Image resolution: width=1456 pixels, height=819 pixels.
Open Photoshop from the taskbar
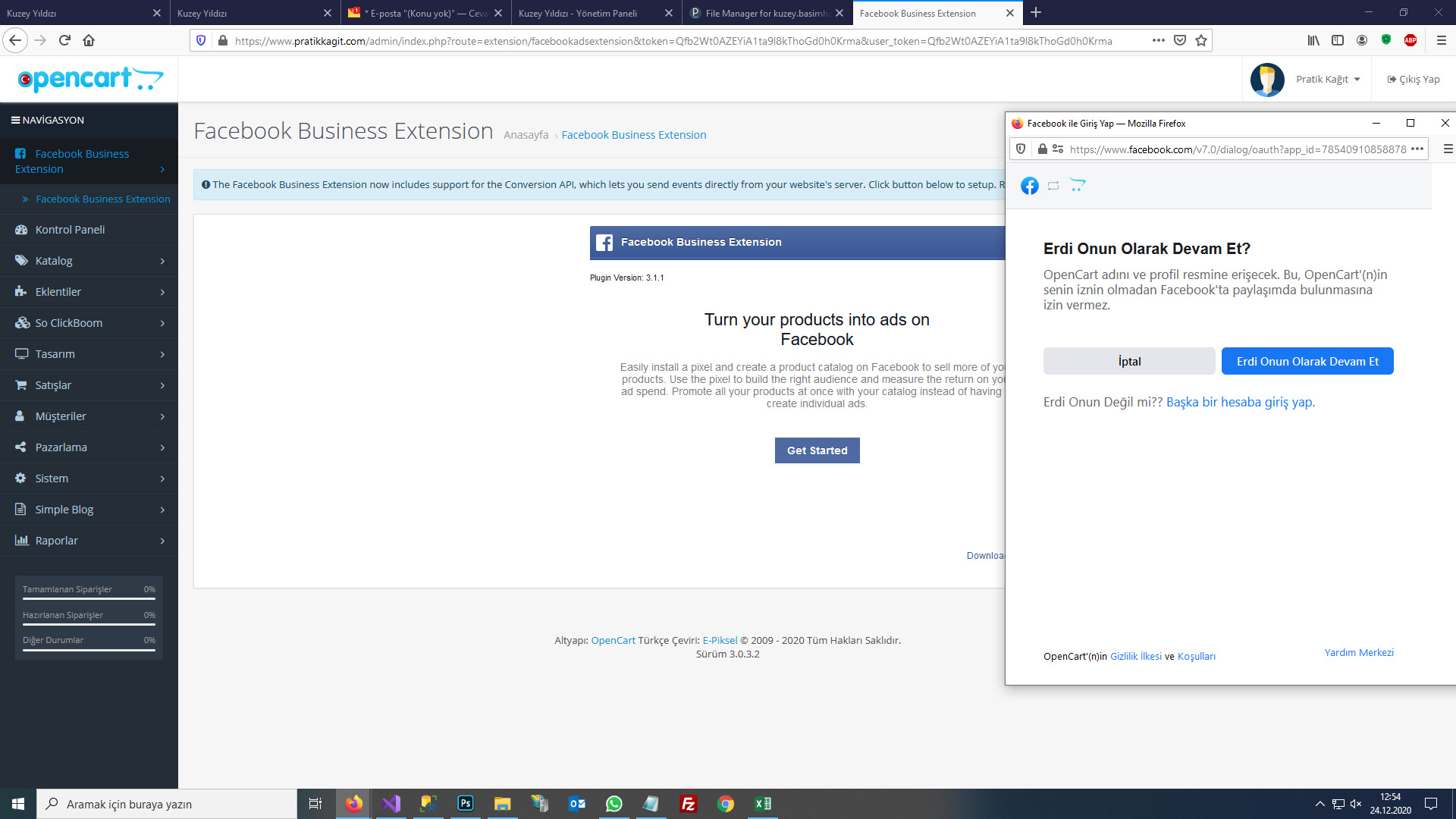point(466,804)
